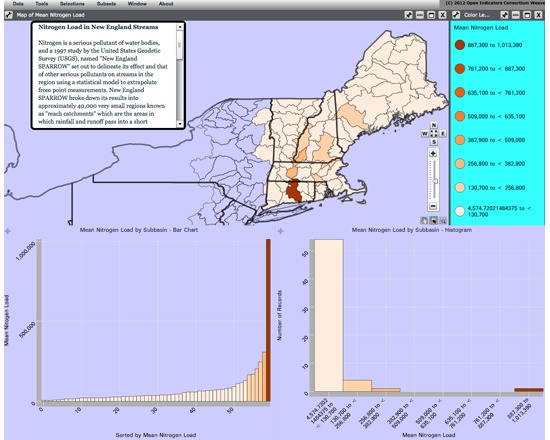Screen dimensions: 550x440
Task: Pan the map south with S button
Action: point(434,142)
